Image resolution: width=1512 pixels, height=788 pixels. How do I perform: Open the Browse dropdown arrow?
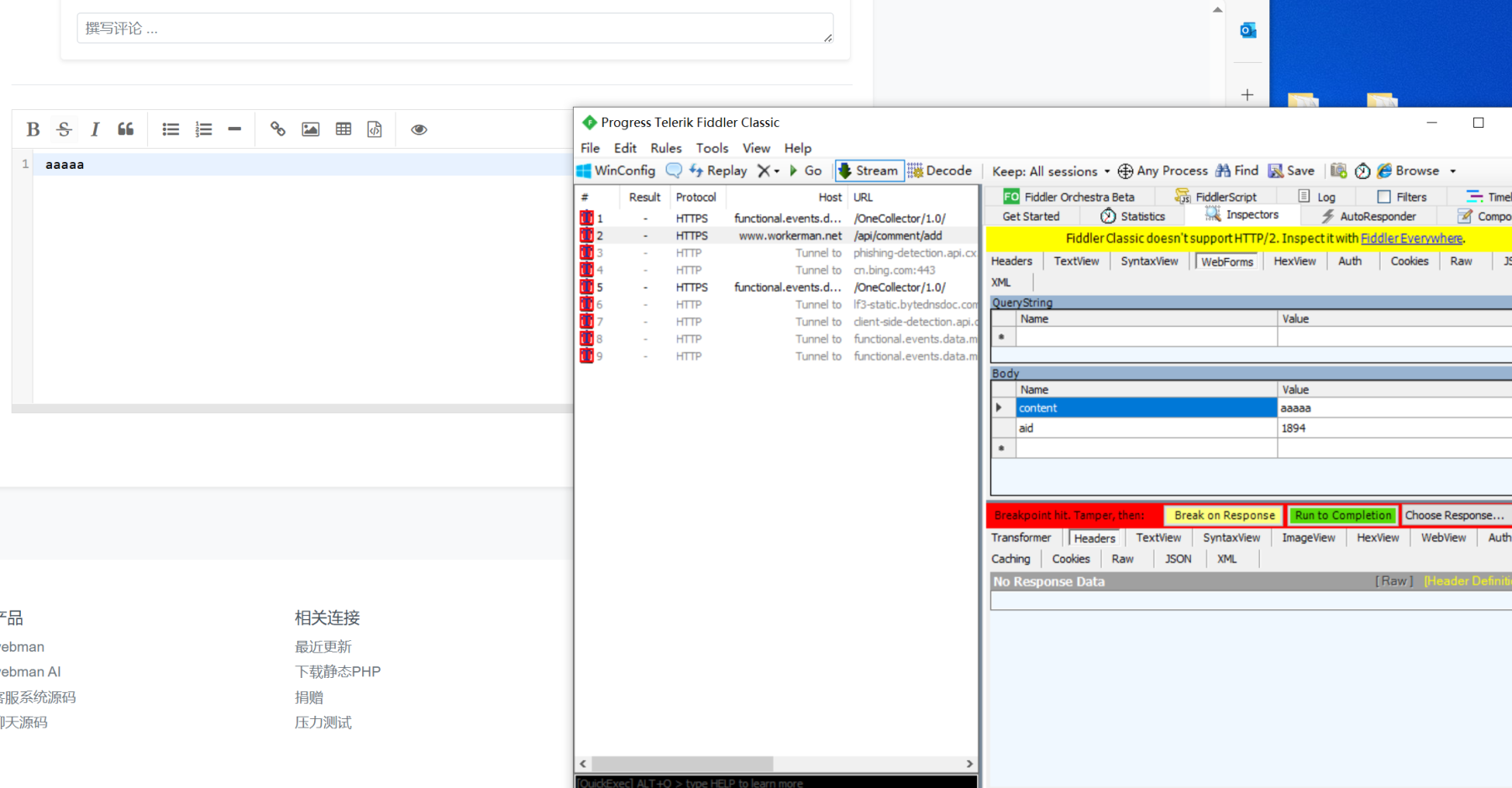[x=1452, y=171]
